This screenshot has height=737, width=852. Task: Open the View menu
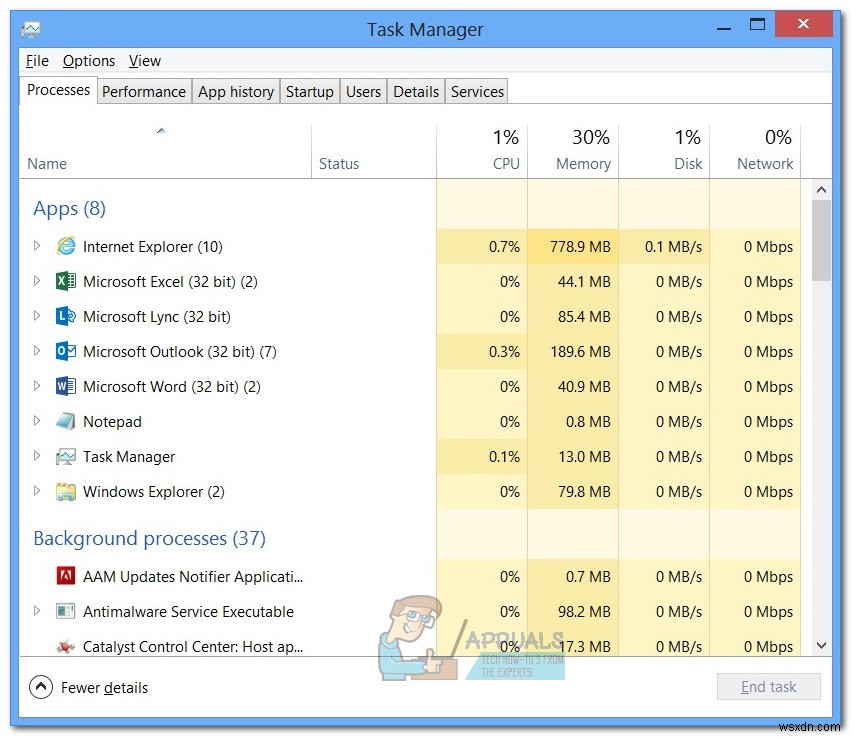coord(144,61)
